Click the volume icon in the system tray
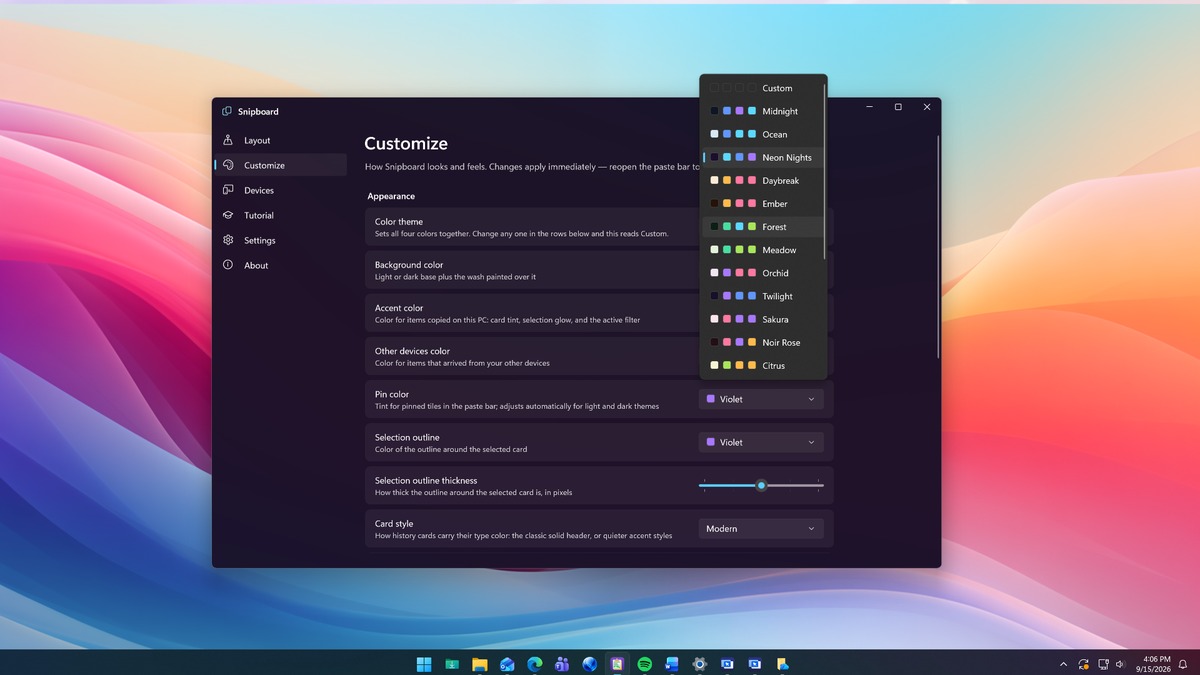This screenshot has width=1200, height=675. tap(1120, 664)
